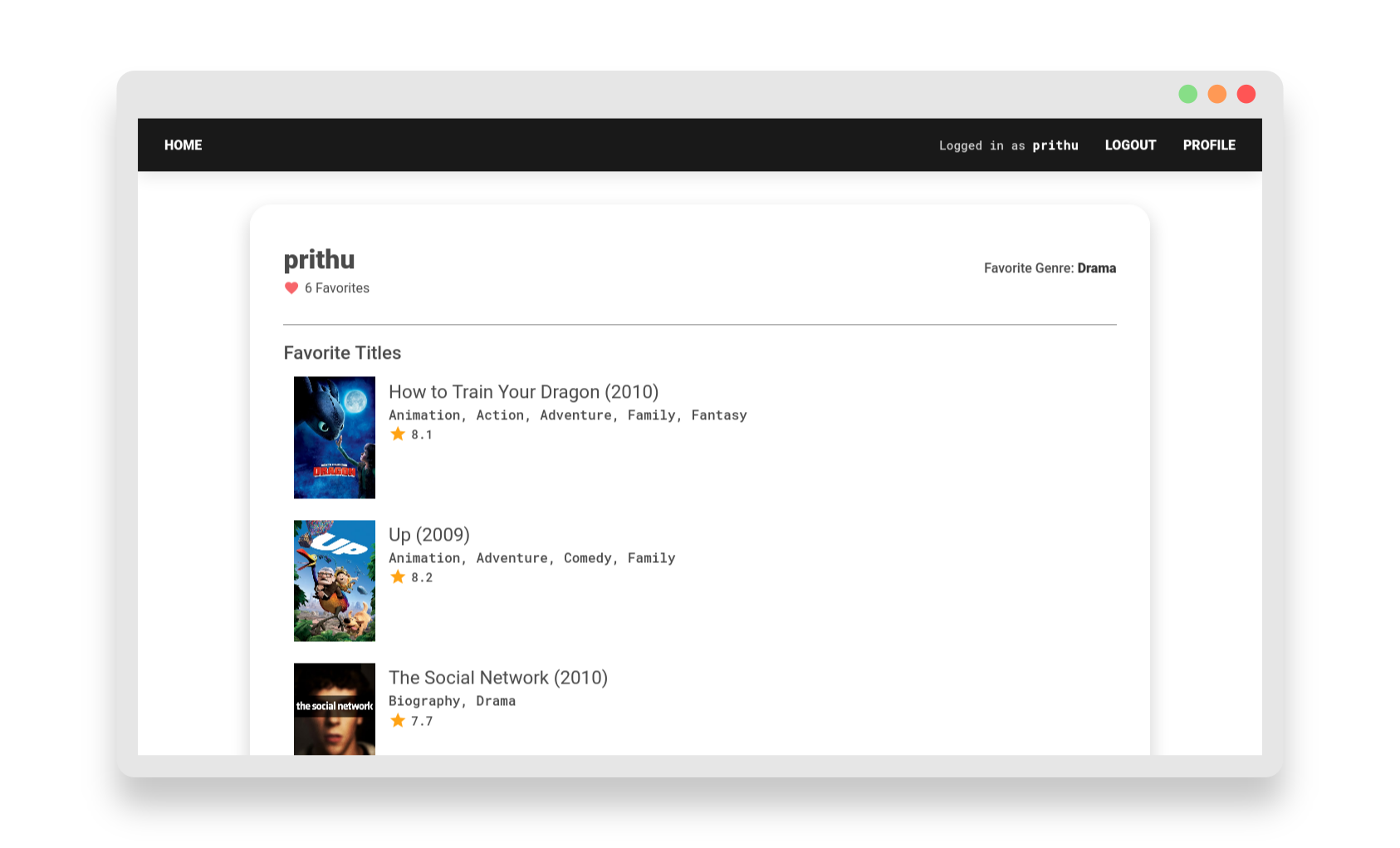1400x848 pixels.
Task: Open The Social Network (2010) title link
Action: 498,678
